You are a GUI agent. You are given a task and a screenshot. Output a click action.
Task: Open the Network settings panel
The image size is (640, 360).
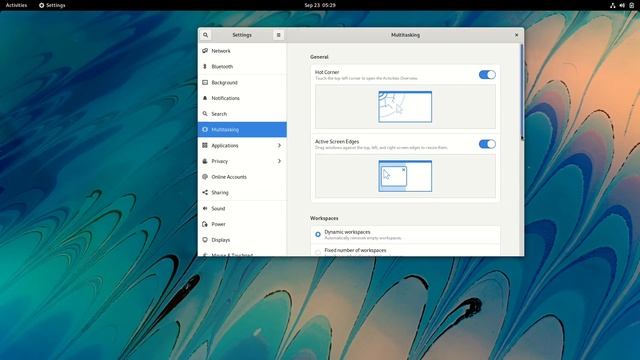(x=242, y=51)
